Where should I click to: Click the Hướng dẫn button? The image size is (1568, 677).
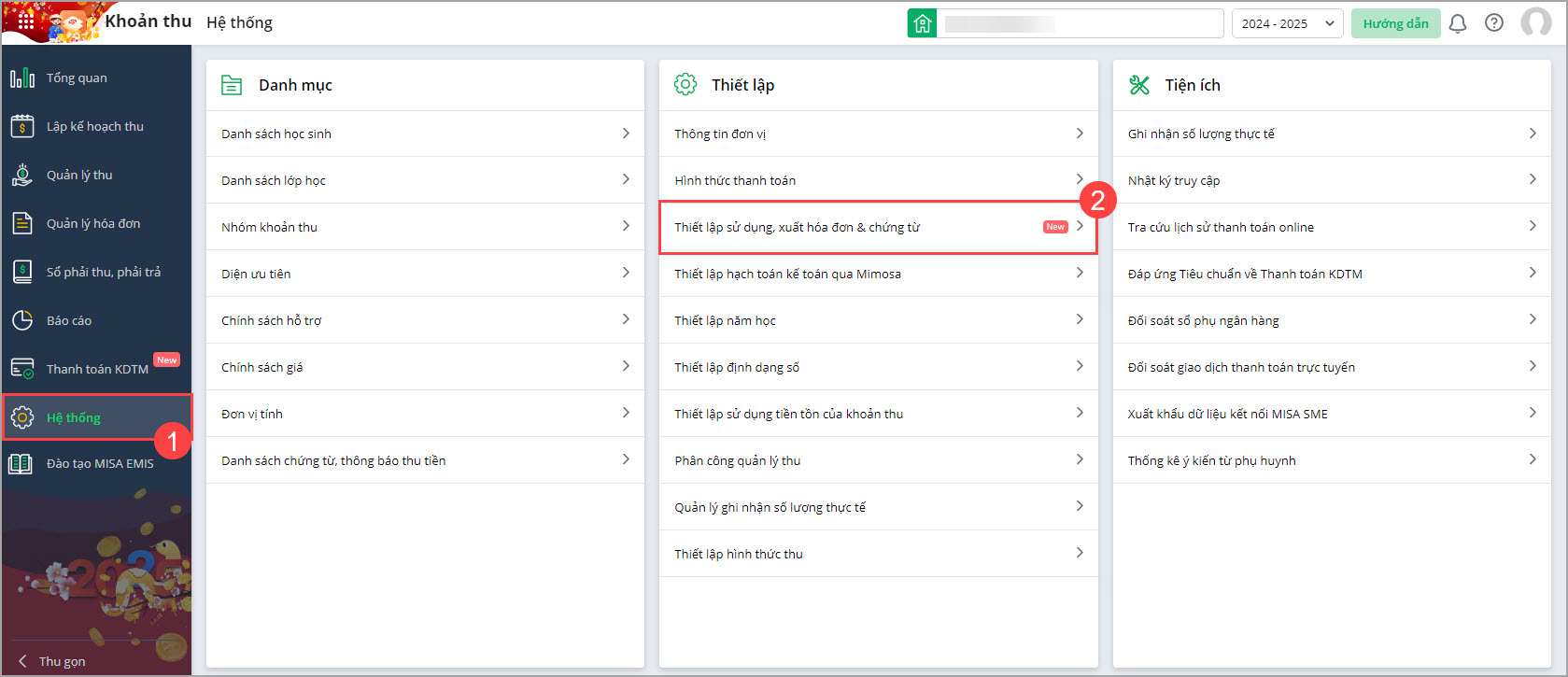point(1395,23)
